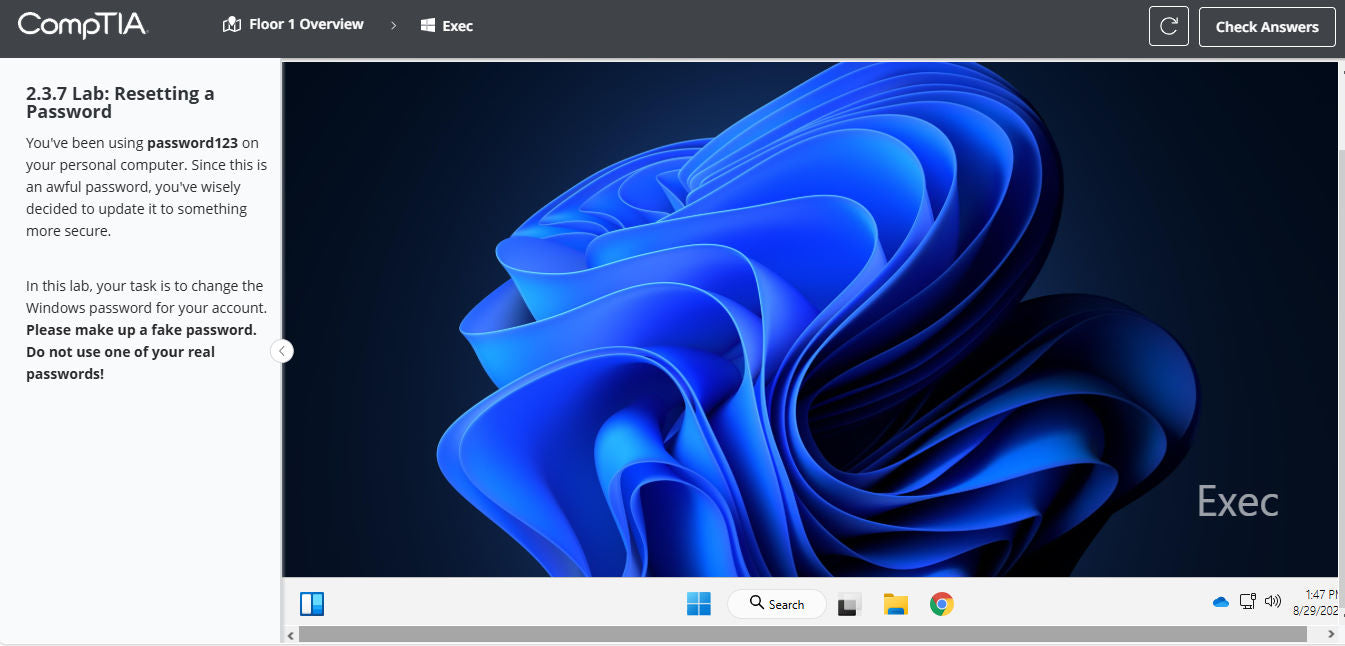Viewport: 1345px width, 646px height.
Task: Open Google Chrome from the taskbar
Action: click(941, 604)
